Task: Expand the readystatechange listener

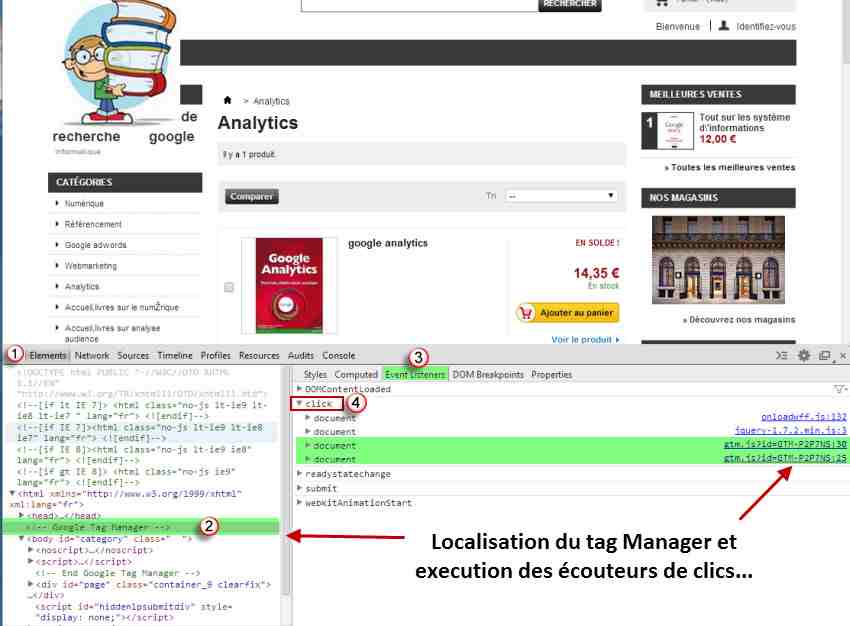Action: tap(299, 474)
